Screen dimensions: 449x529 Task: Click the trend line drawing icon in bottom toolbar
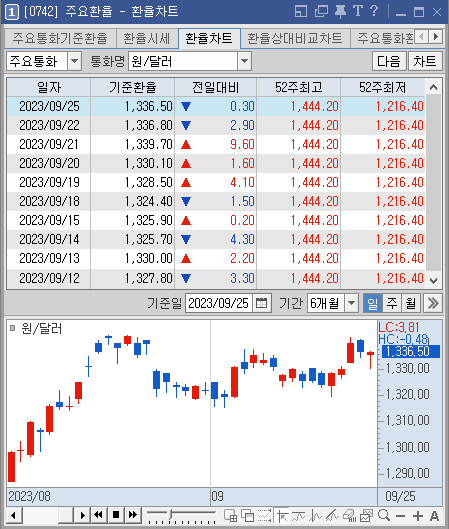coord(332,516)
